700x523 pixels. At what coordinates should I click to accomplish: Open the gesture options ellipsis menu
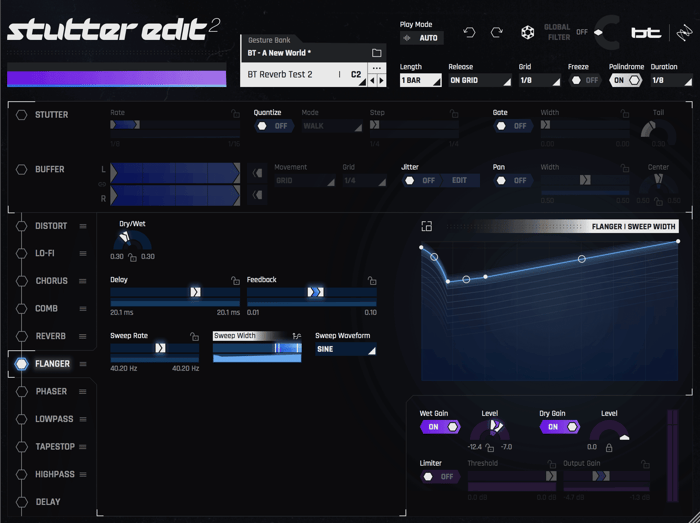(x=377, y=68)
